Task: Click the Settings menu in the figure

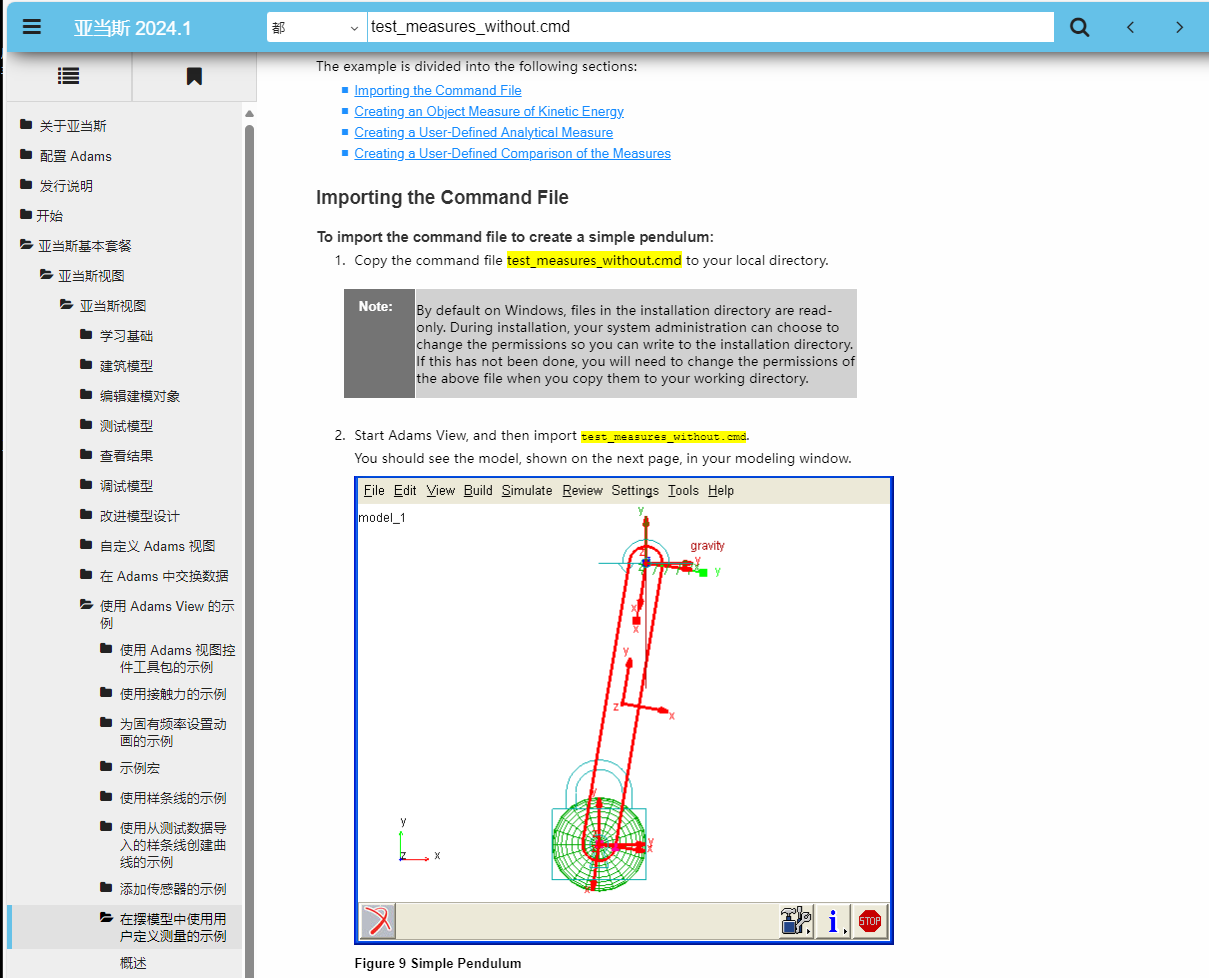Action: [635, 490]
